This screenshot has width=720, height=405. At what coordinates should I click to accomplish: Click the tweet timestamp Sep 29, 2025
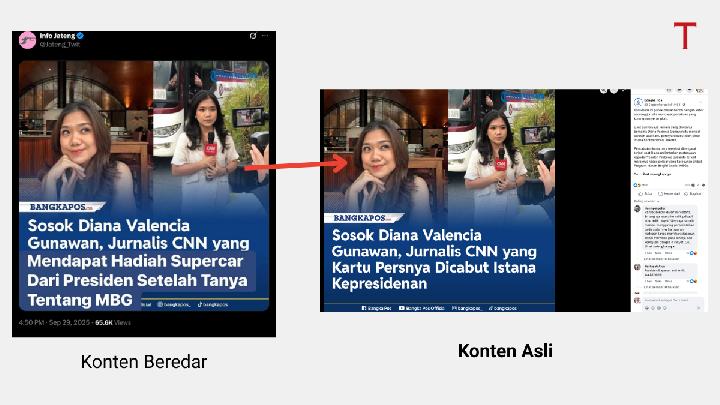point(56,323)
